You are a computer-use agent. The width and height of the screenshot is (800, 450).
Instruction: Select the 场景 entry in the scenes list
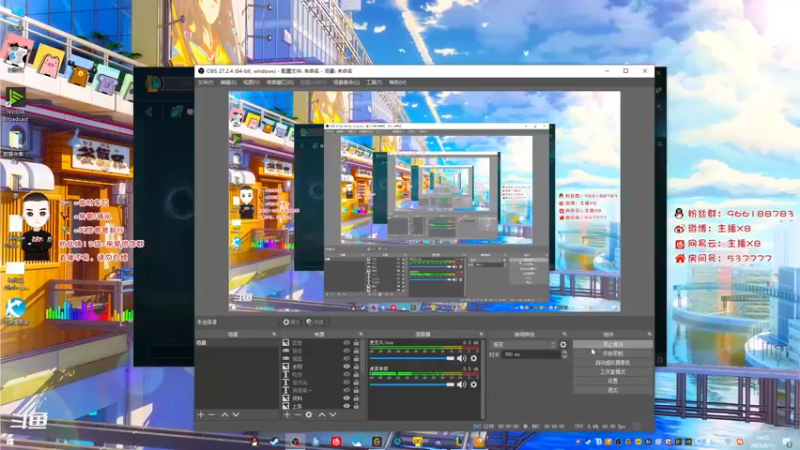236,343
